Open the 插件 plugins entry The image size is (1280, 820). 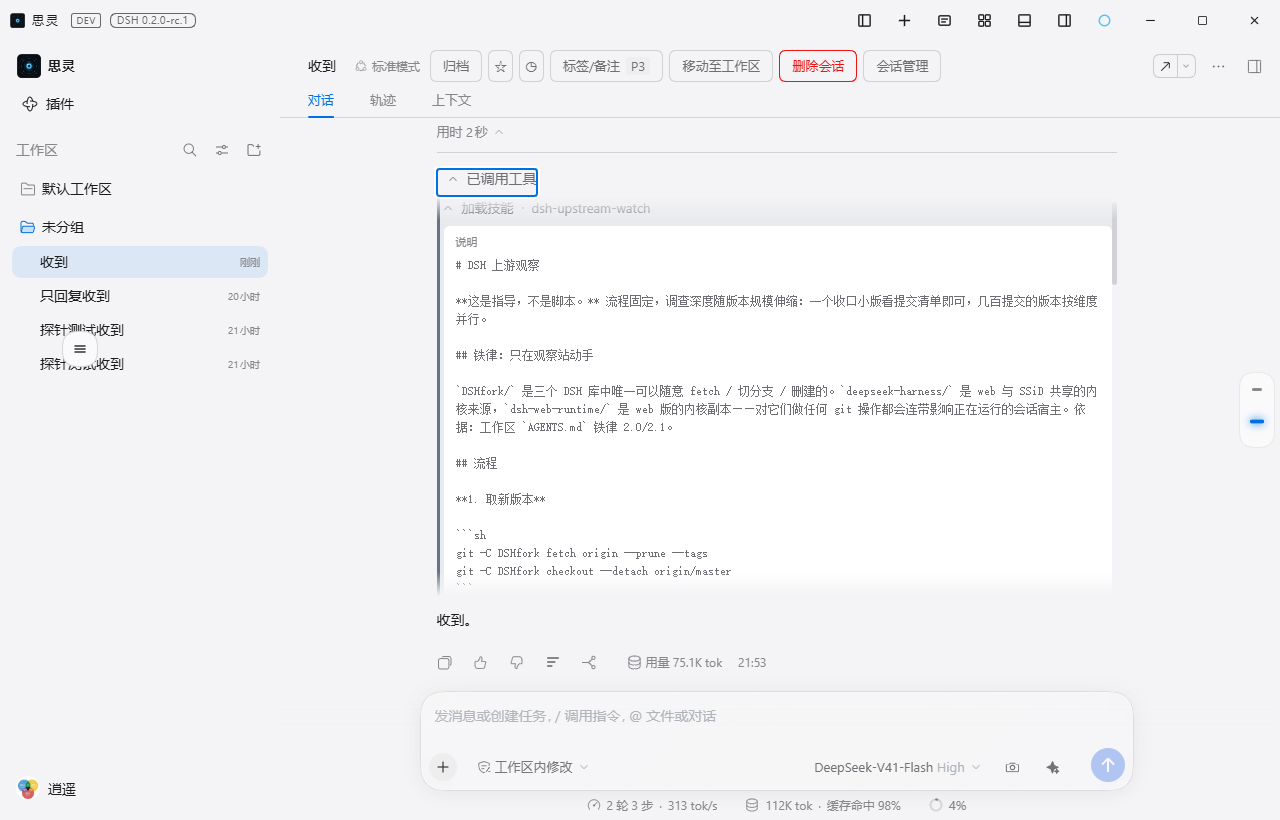(x=48, y=104)
